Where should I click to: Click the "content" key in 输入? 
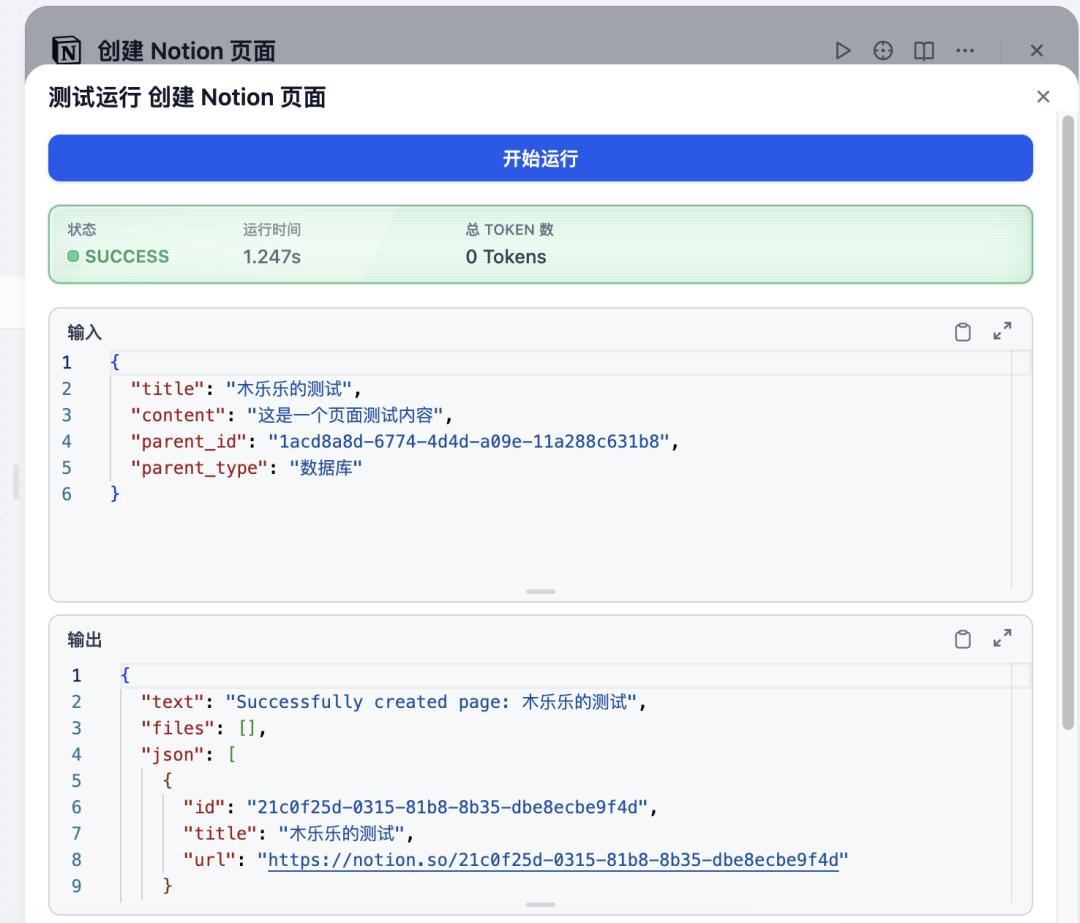point(178,415)
